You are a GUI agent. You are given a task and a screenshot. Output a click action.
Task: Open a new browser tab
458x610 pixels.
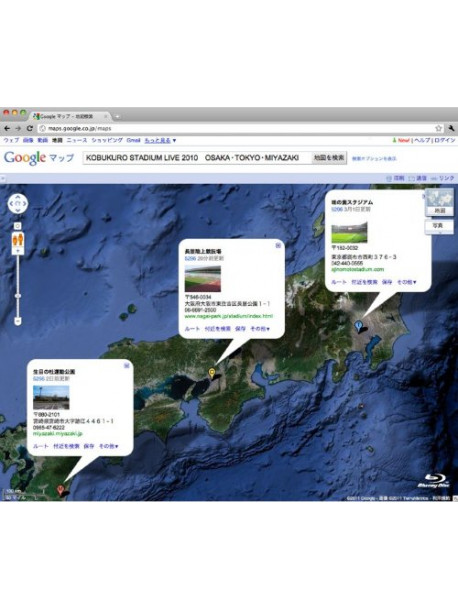click(x=117, y=116)
